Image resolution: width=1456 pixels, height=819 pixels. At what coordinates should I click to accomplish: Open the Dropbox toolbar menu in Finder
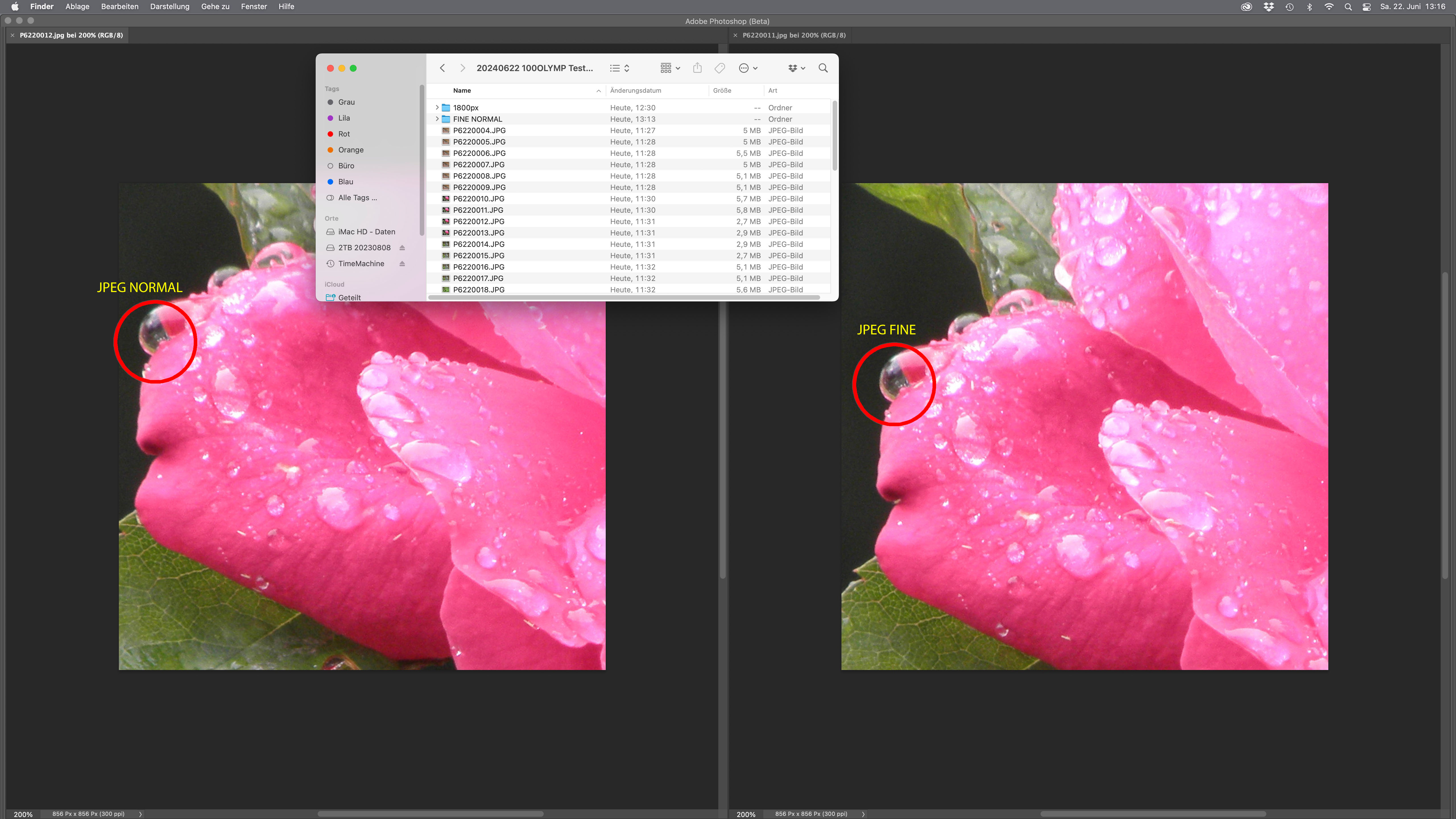click(x=796, y=68)
